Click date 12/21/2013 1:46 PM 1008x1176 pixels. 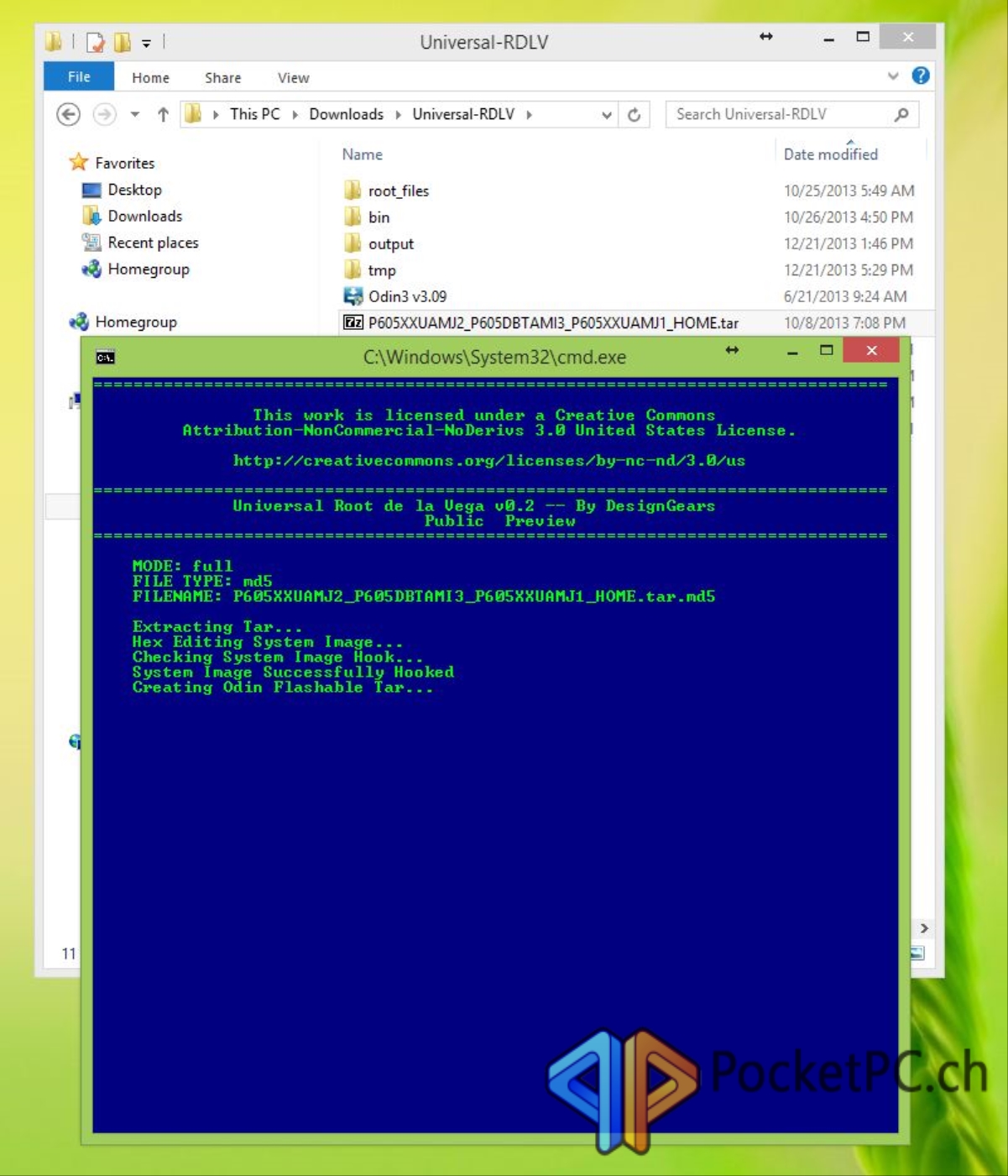[849, 243]
